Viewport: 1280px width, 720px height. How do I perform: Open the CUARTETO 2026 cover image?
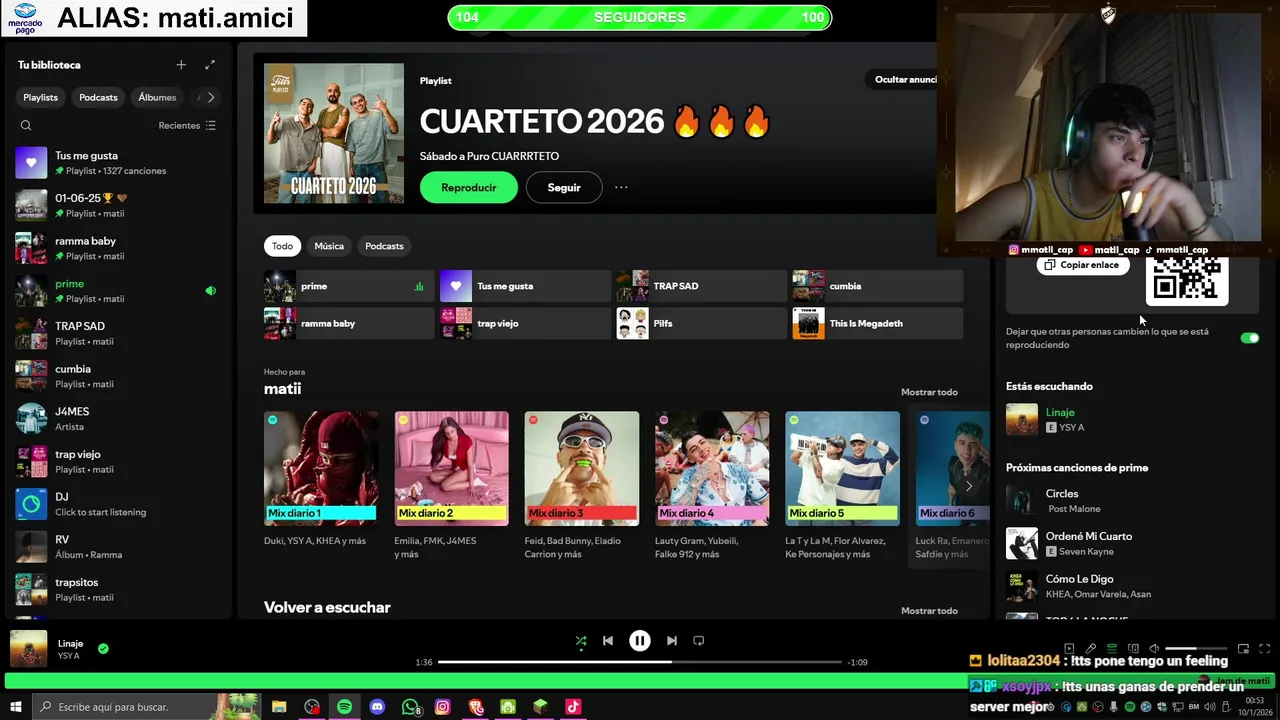334,134
